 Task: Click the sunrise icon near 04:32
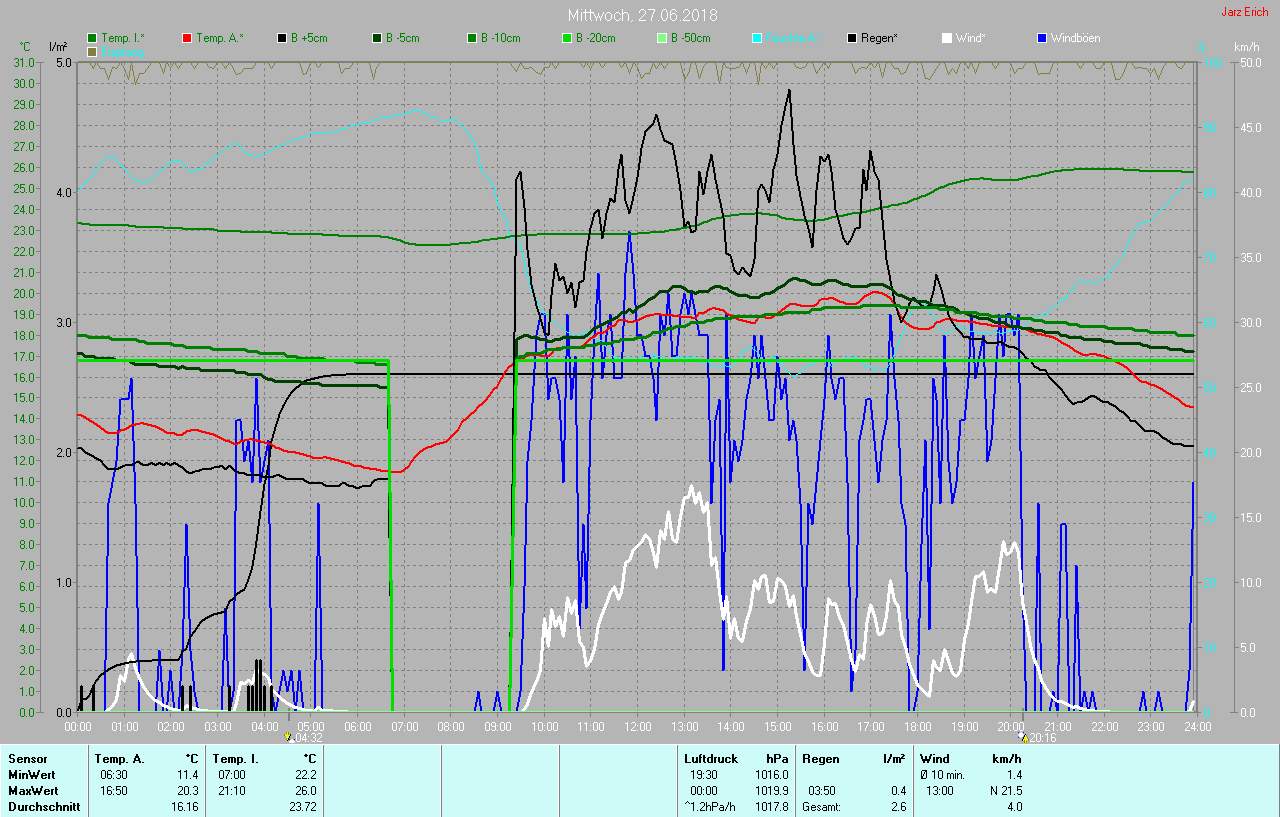tap(289, 737)
